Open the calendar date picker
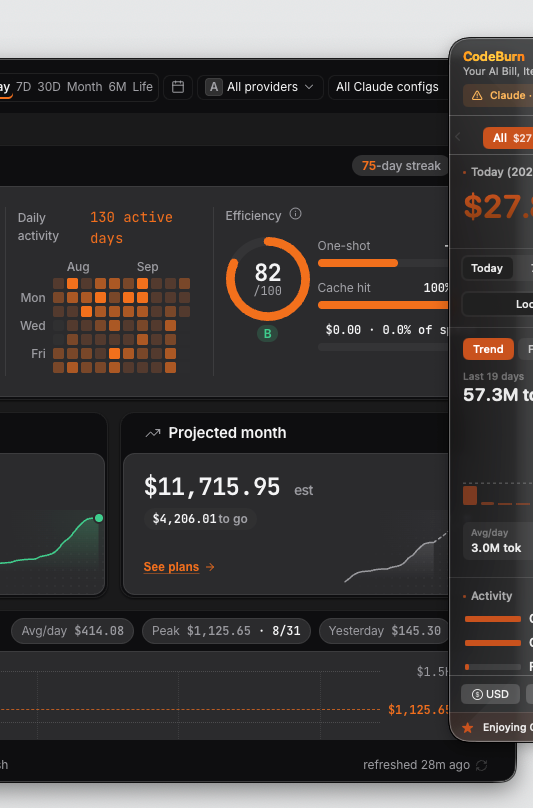 point(178,87)
